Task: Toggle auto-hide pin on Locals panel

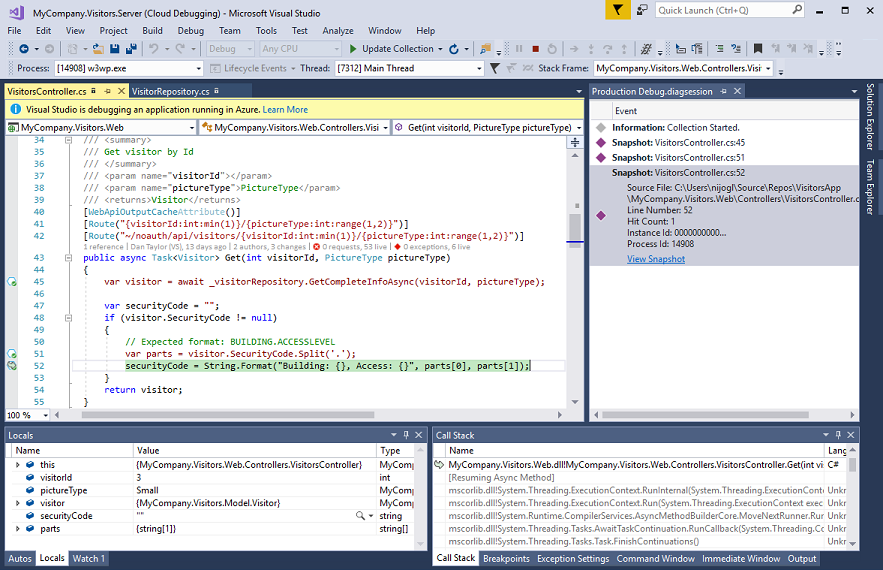Action: click(406, 435)
